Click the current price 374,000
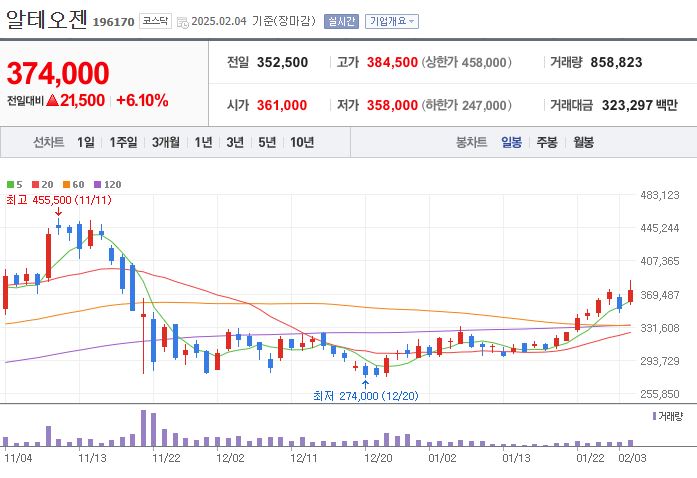This screenshot has height=478, width=697. [x=58, y=73]
